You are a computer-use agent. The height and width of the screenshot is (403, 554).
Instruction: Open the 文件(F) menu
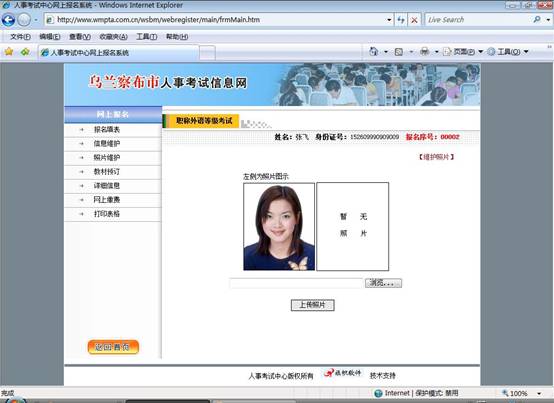click(20, 37)
